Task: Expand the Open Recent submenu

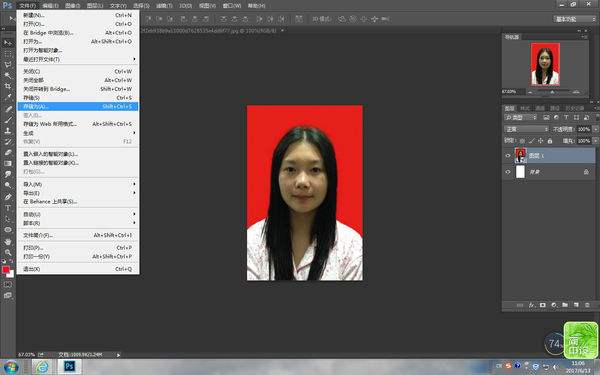Action: pos(78,59)
